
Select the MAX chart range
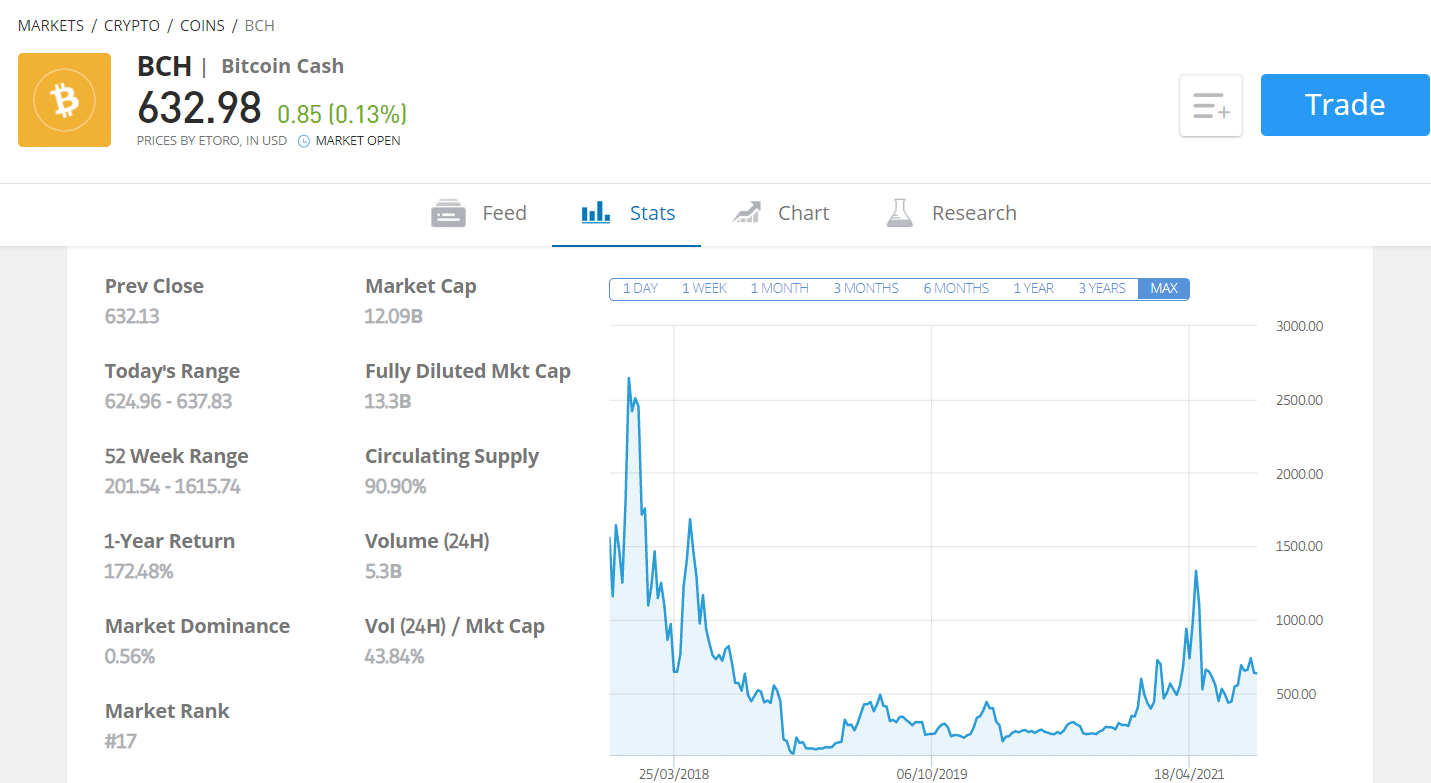[x=1164, y=288]
